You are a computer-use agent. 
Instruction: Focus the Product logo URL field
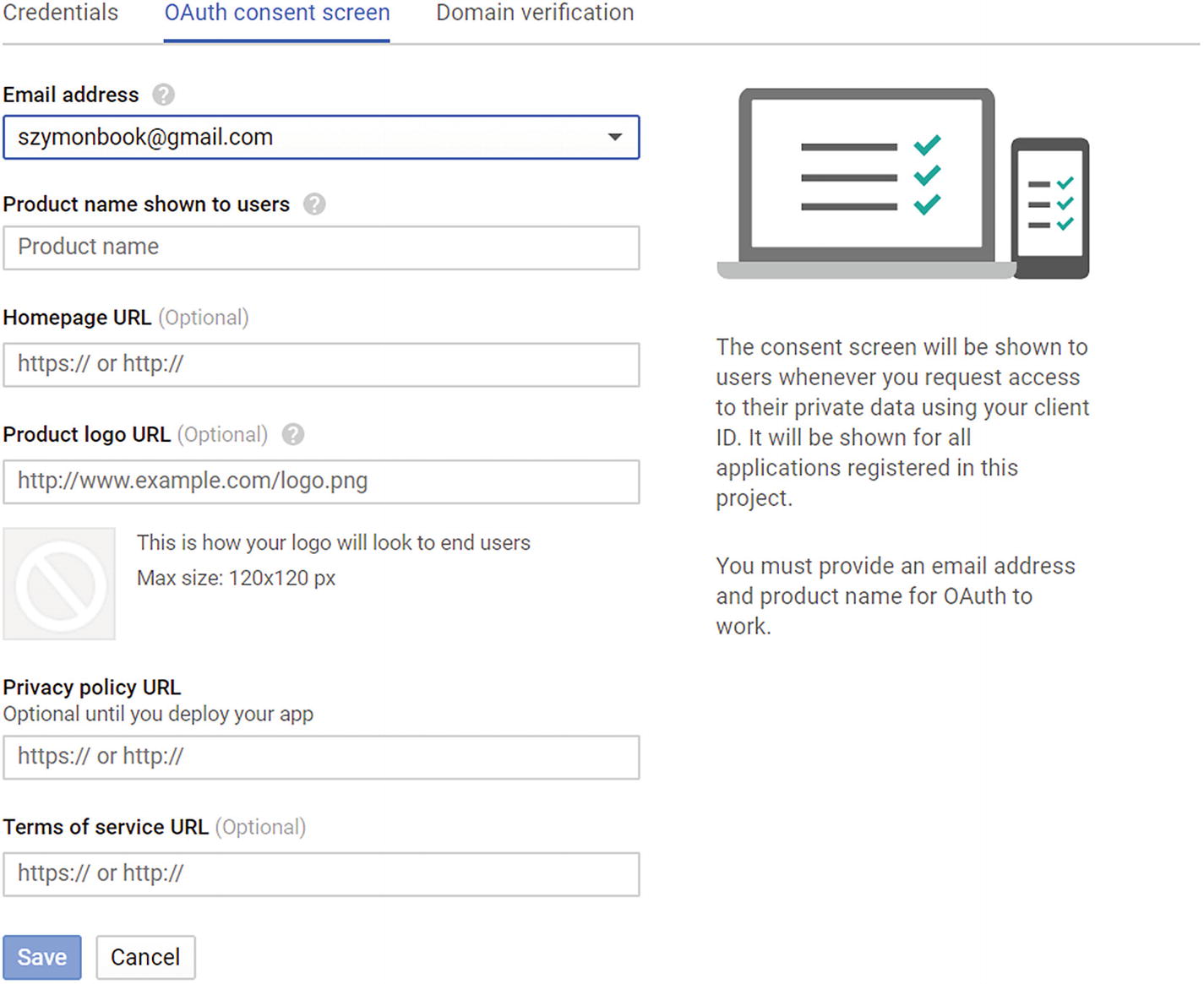321,481
